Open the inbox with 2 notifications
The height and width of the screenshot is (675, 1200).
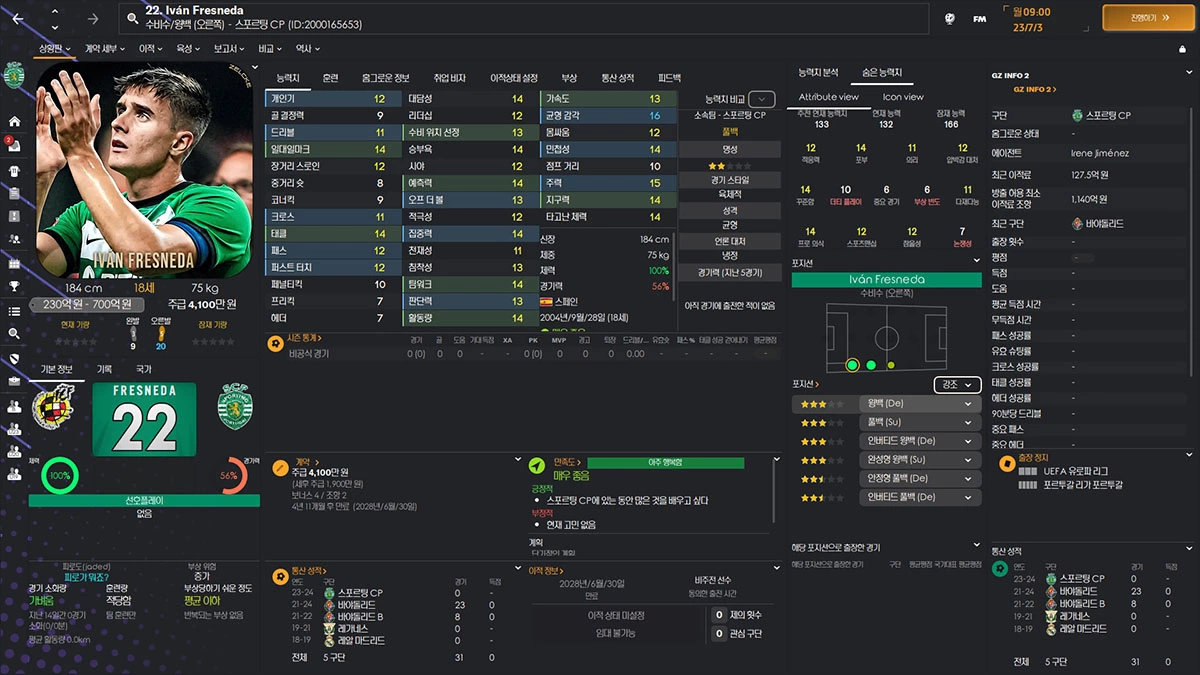click(x=14, y=145)
